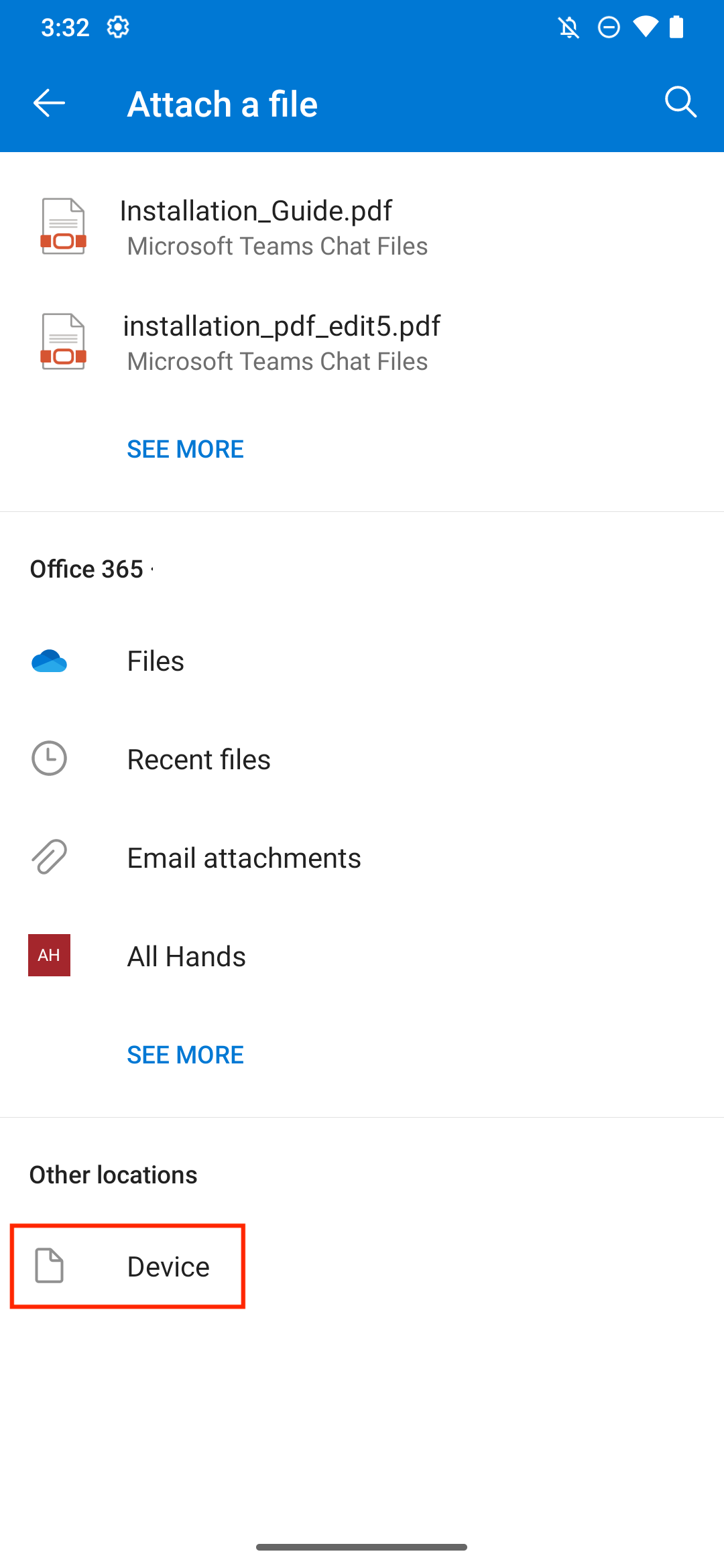This screenshot has height=1568, width=724.
Task: Tap the Other locations header
Action: (x=113, y=1175)
